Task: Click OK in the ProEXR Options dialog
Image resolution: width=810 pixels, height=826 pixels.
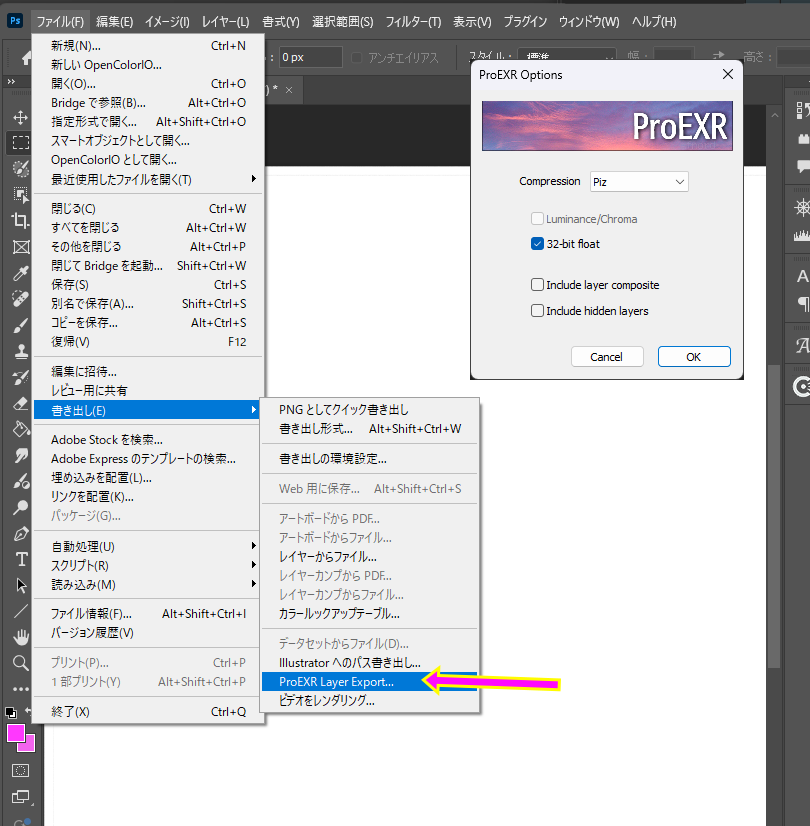Action: click(x=694, y=356)
